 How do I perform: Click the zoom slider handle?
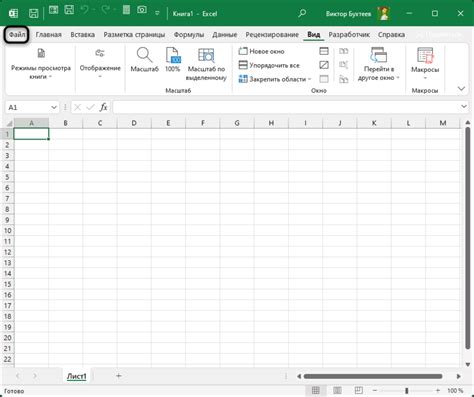point(407,390)
